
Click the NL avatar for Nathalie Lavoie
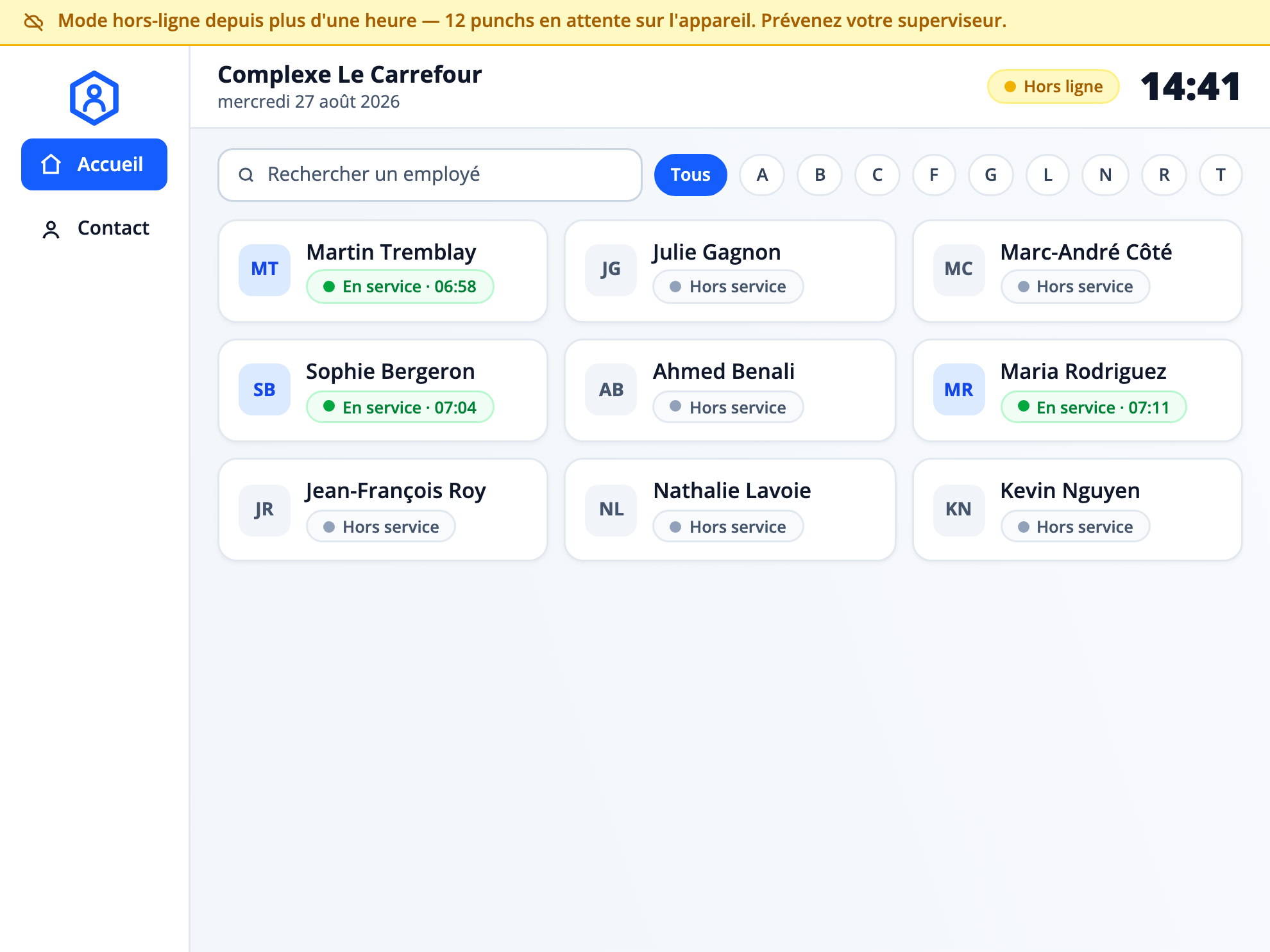tap(611, 510)
